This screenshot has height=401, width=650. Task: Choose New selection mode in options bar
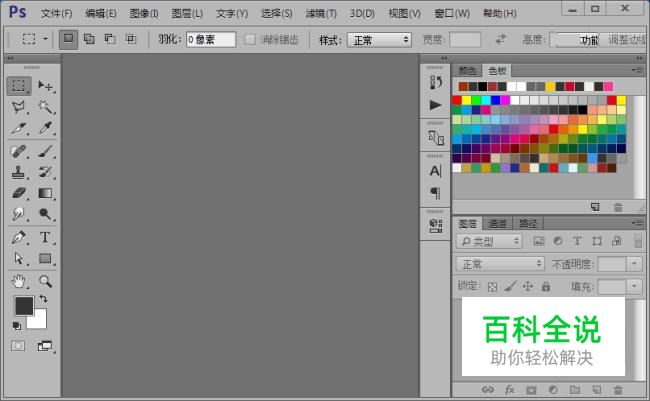tap(68, 40)
